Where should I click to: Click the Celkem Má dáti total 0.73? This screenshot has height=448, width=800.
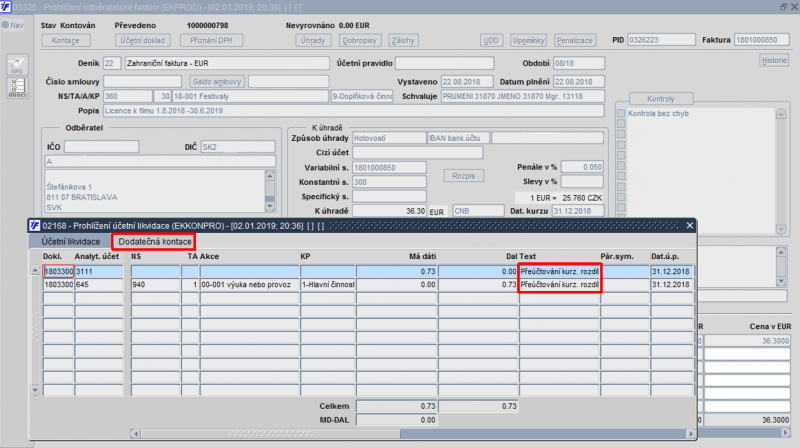click(396, 406)
